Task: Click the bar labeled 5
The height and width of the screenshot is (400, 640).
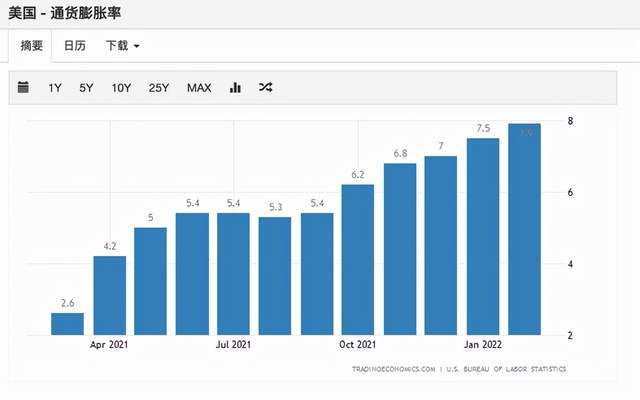Action: [151, 281]
